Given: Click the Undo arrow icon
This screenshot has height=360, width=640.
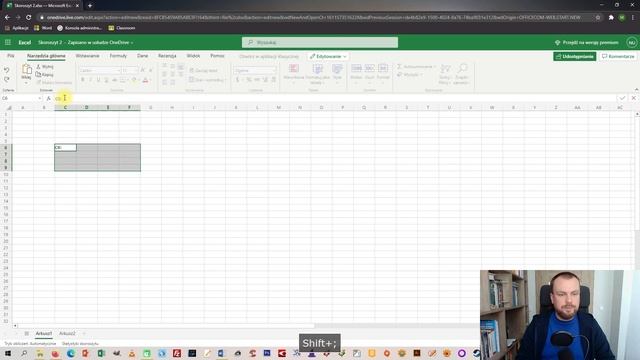Looking at the screenshot, I should point(7,70).
